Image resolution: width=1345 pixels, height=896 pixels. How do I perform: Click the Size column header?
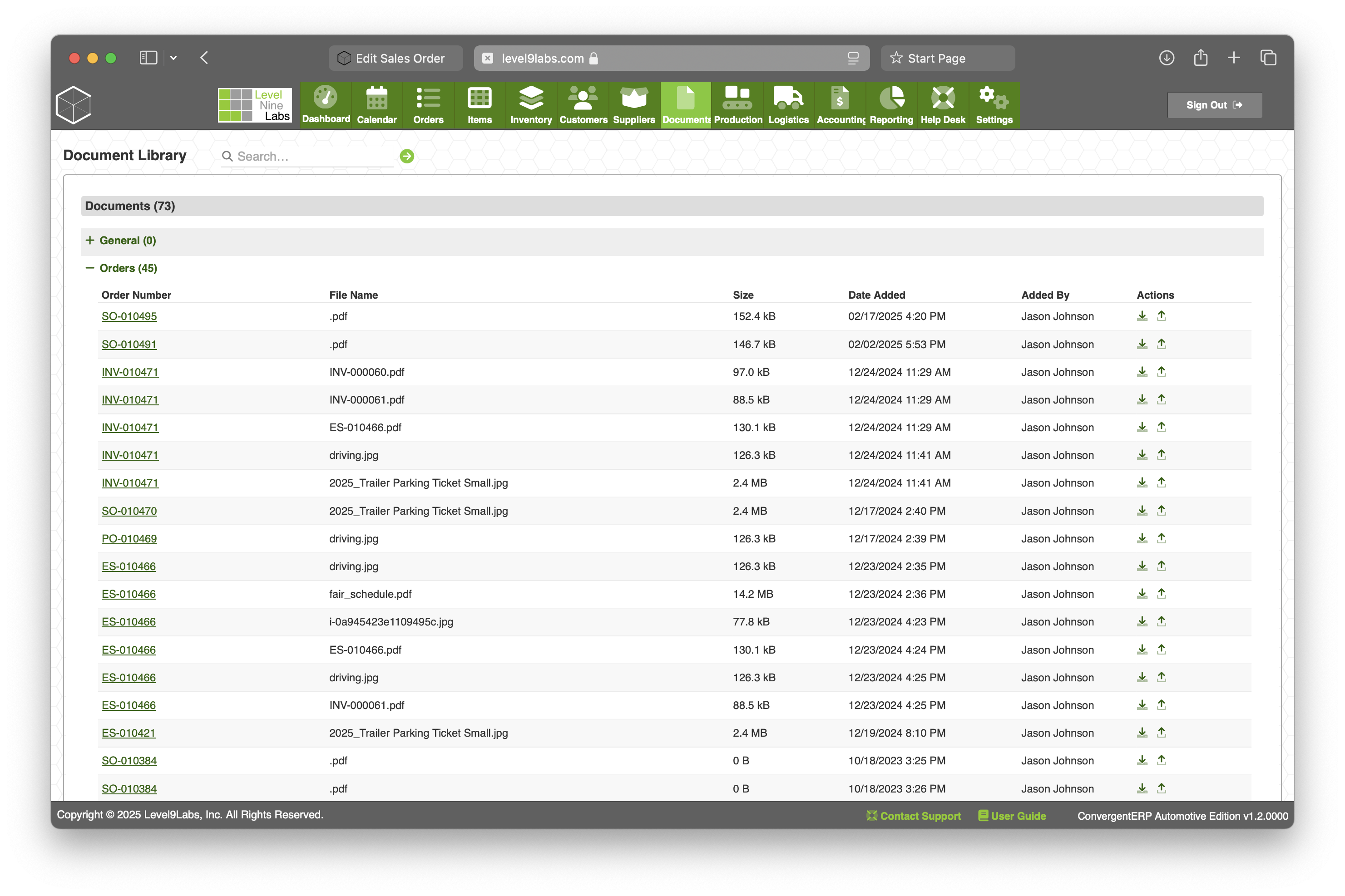pos(743,295)
